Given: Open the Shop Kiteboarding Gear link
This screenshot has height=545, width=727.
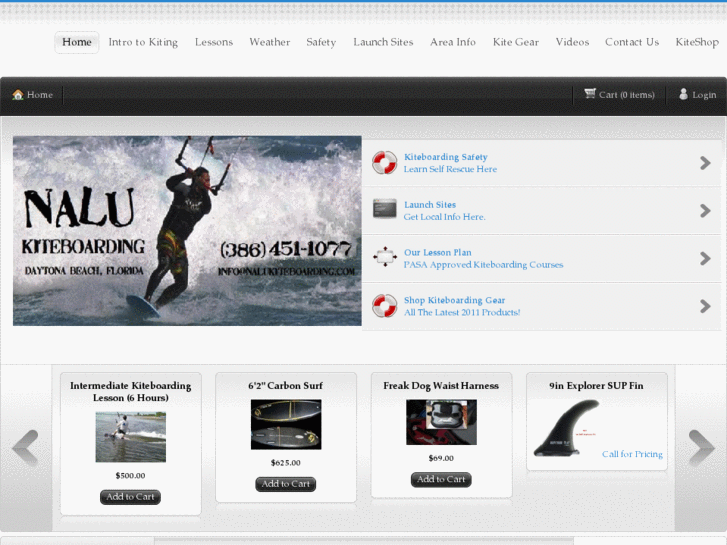Looking at the screenshot, I should point(454,300).
